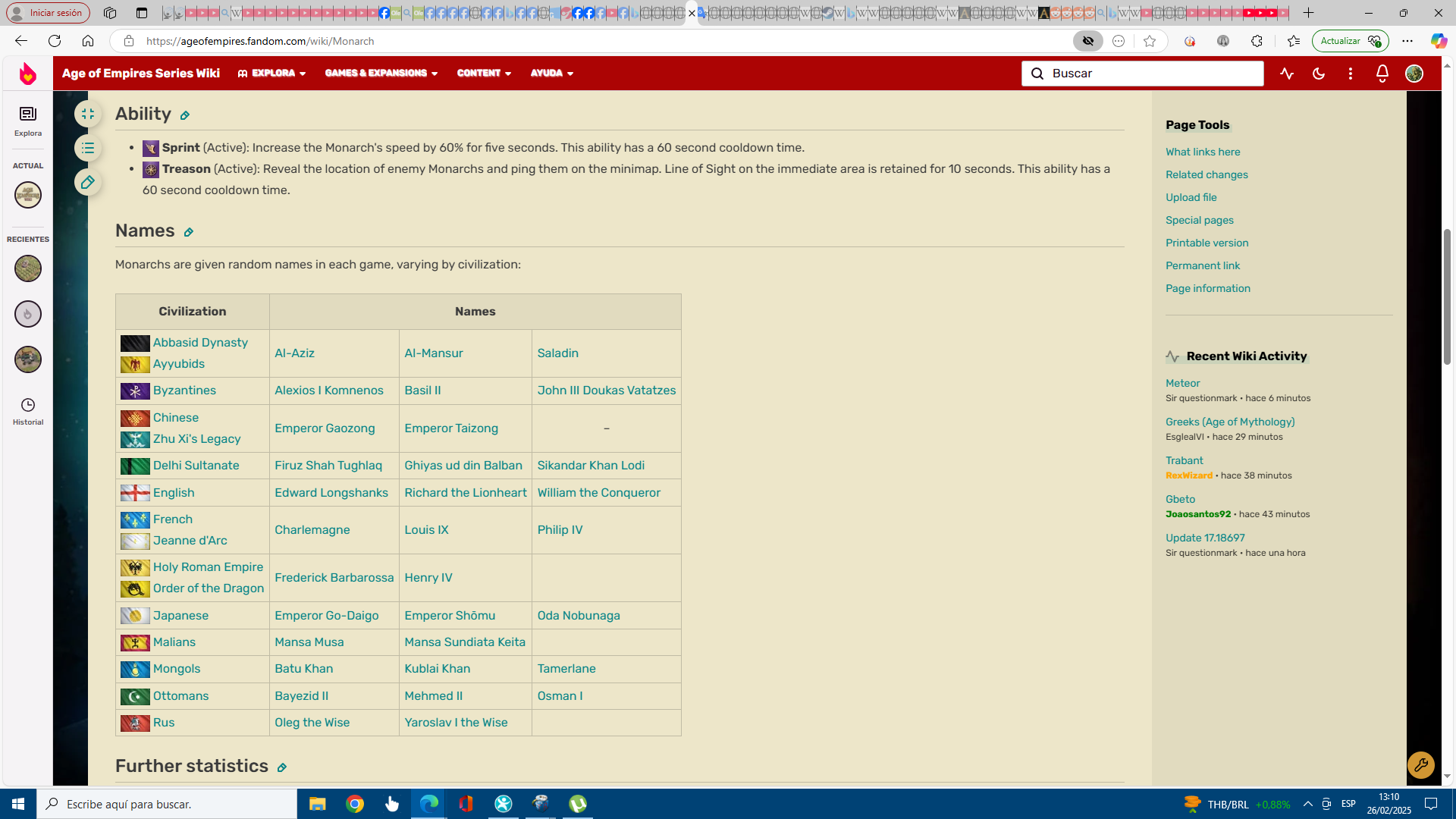Go to browser home page
The image size is (1456, 819).
[88, 41]
